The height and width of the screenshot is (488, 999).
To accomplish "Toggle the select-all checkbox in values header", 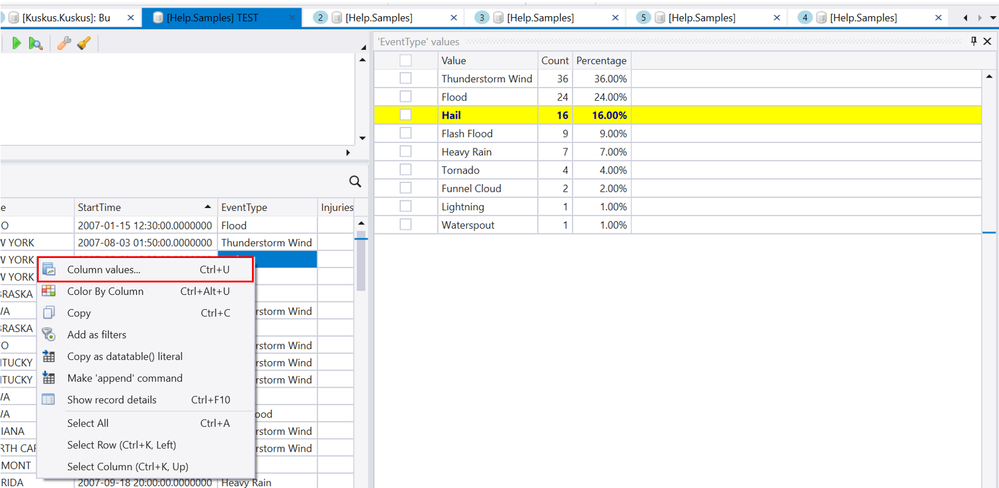I will pos(405,61).
